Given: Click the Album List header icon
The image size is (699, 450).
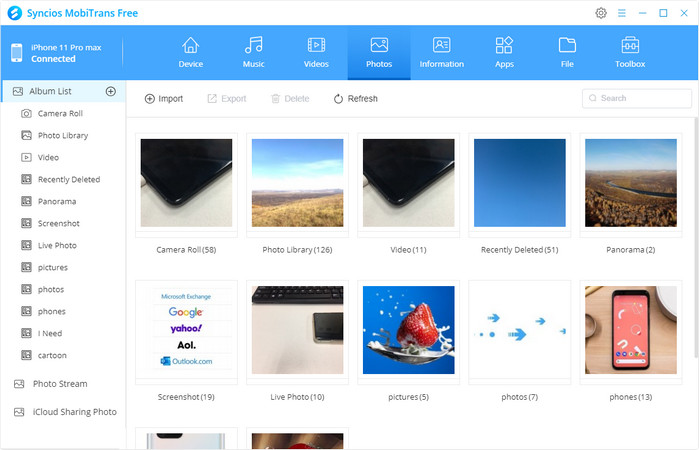Looking at the screenshot, I should pos(18,91).
